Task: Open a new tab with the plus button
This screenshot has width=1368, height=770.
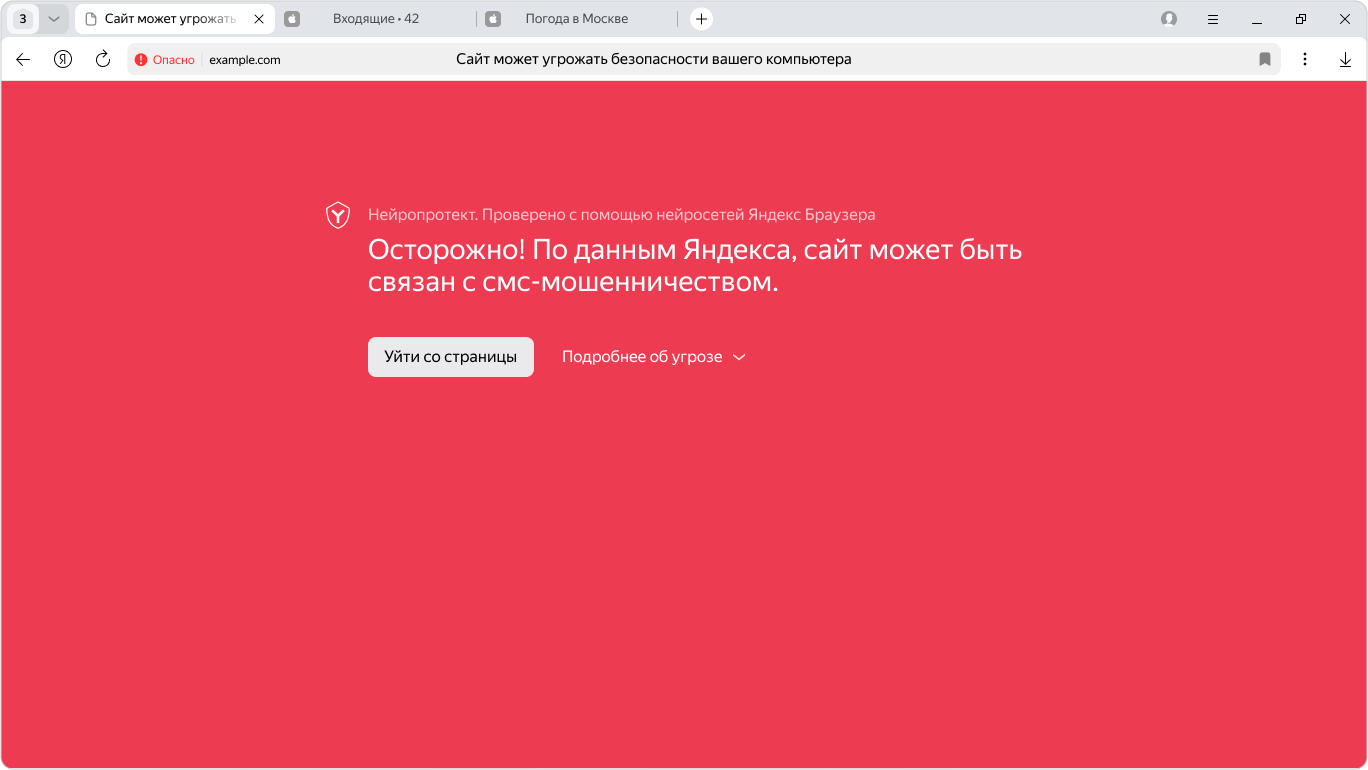Action: pos(701,19)
